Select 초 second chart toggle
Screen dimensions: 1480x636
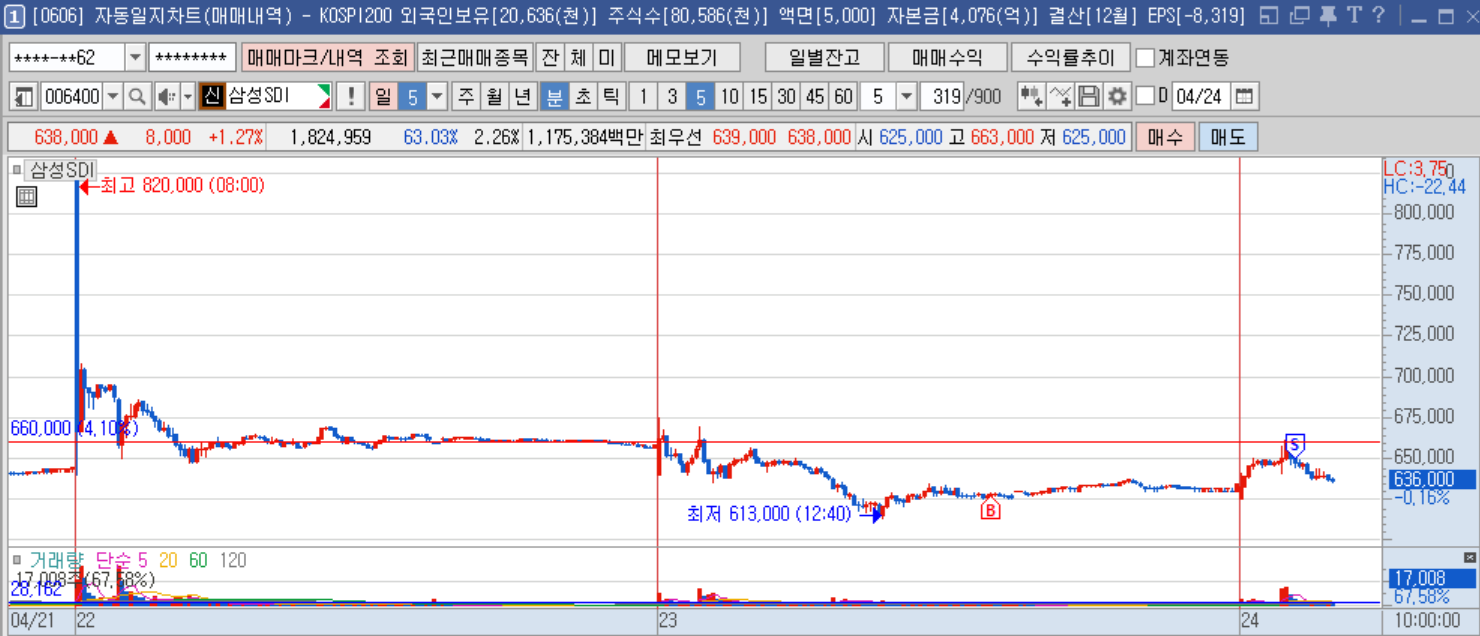coord(582,97)
